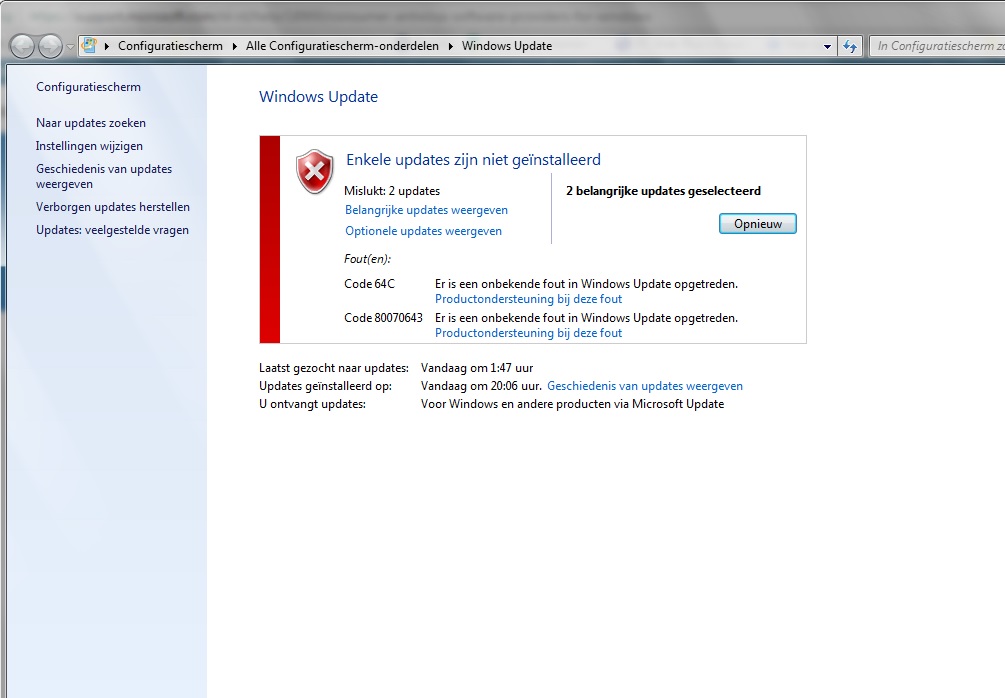Click the Back navigation arrow
The width and height of the screenshot is (1005, 698).
click(22, 46)
